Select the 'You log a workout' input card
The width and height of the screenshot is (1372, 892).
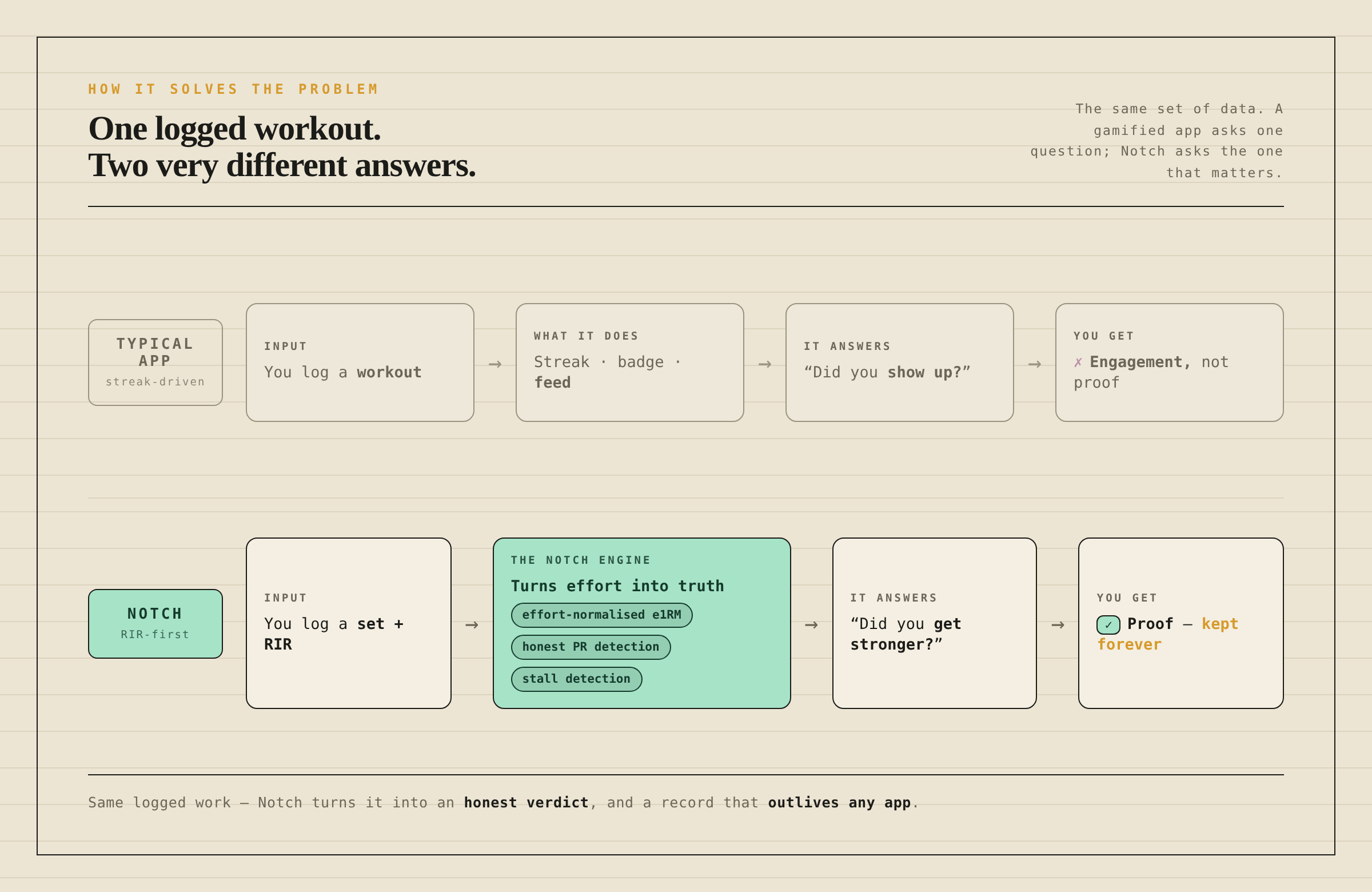click(x=360, y=362)
